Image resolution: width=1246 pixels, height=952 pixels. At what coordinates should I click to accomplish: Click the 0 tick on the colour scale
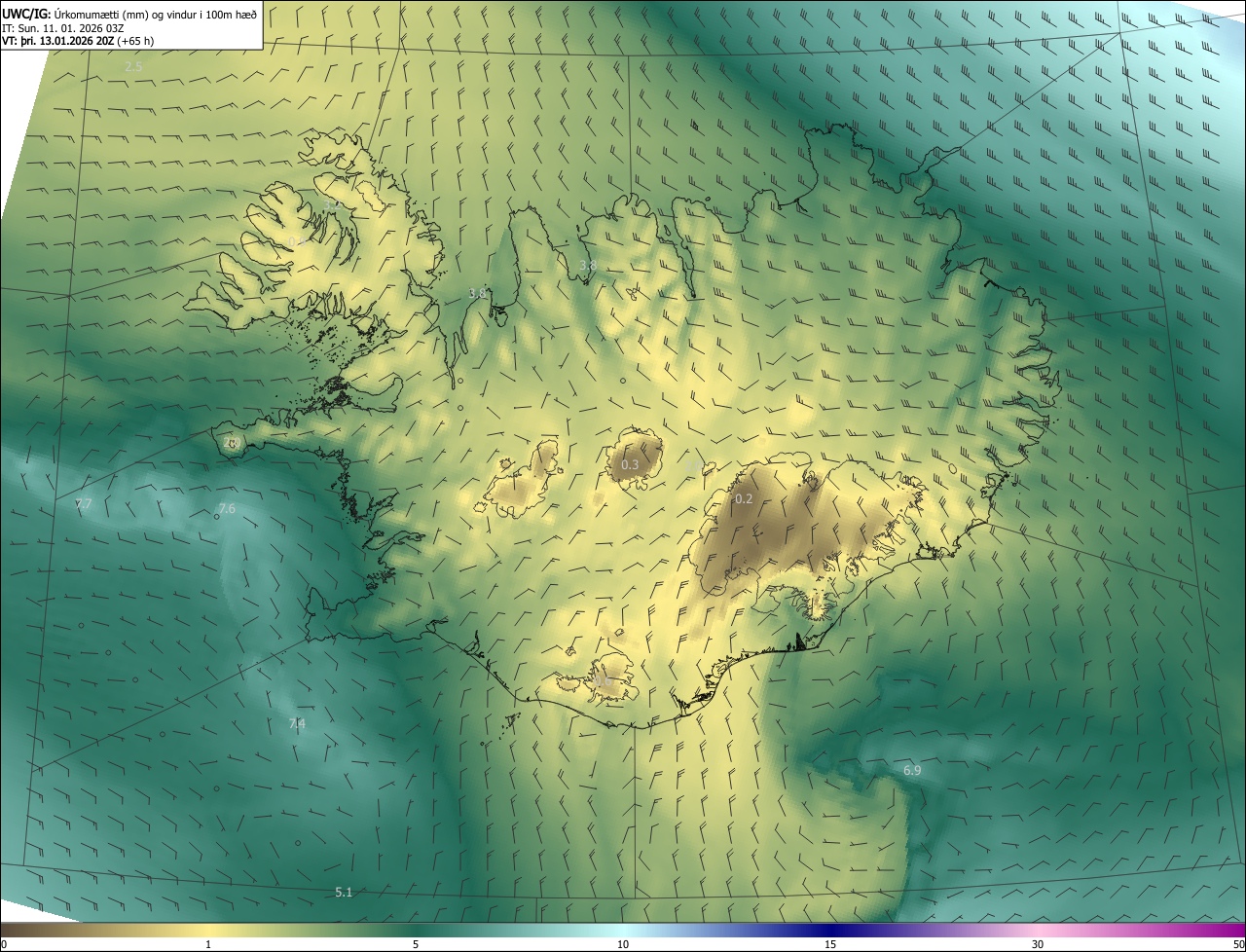[x=4, y=944]
